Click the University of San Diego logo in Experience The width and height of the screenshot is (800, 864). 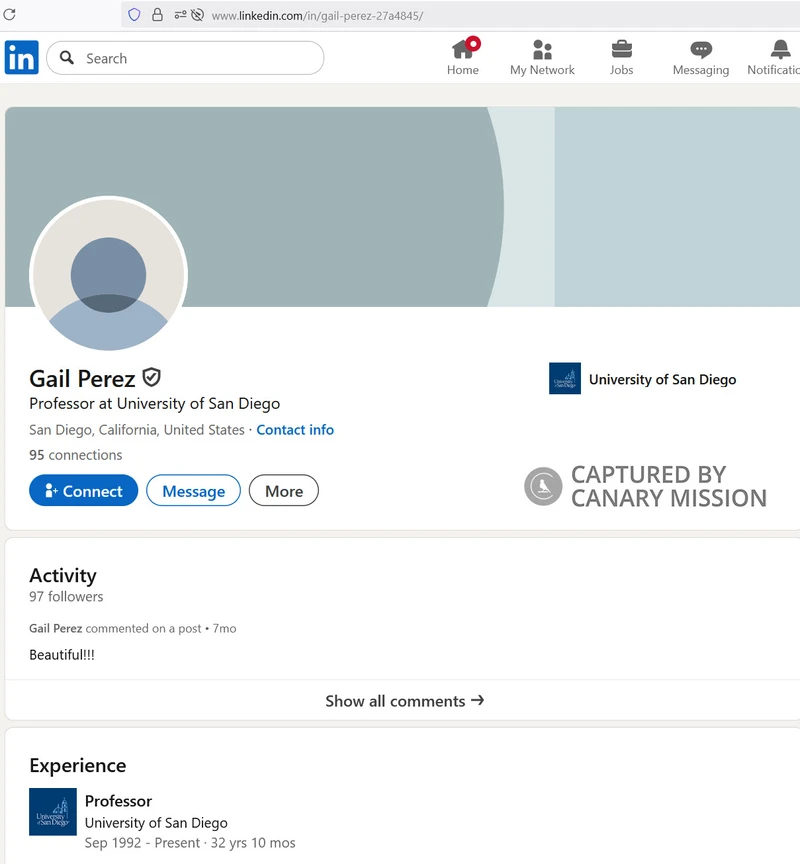click(53, 812)
